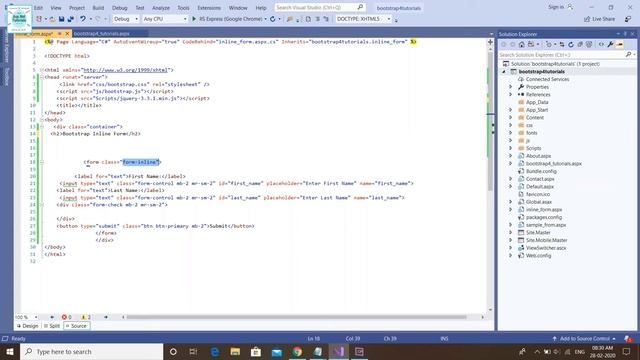Open the Any CPU platform dropdown
This screenshot has height=360, width=640.
coord(165,19)
